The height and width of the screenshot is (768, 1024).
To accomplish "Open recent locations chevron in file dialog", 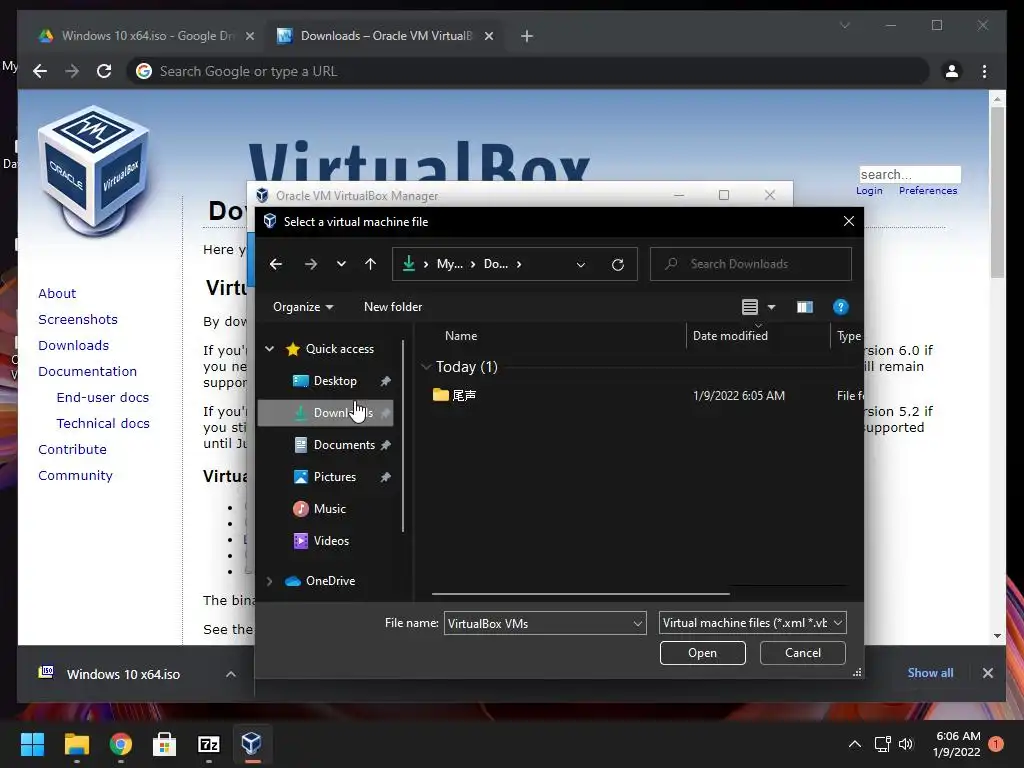I will pos(341,264).
